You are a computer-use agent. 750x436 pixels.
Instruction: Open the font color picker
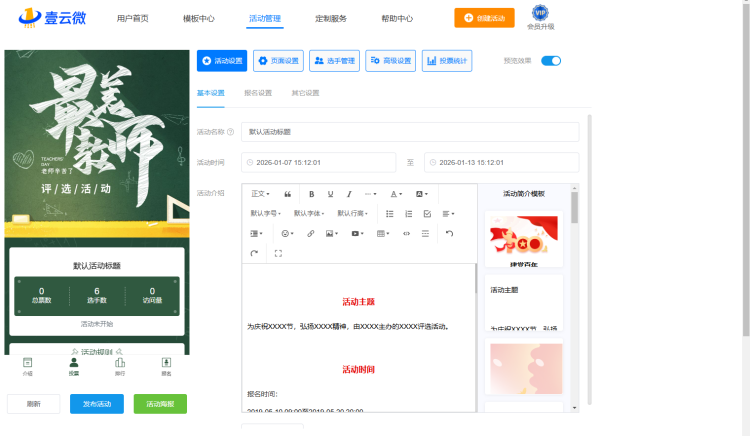point(396,193)
